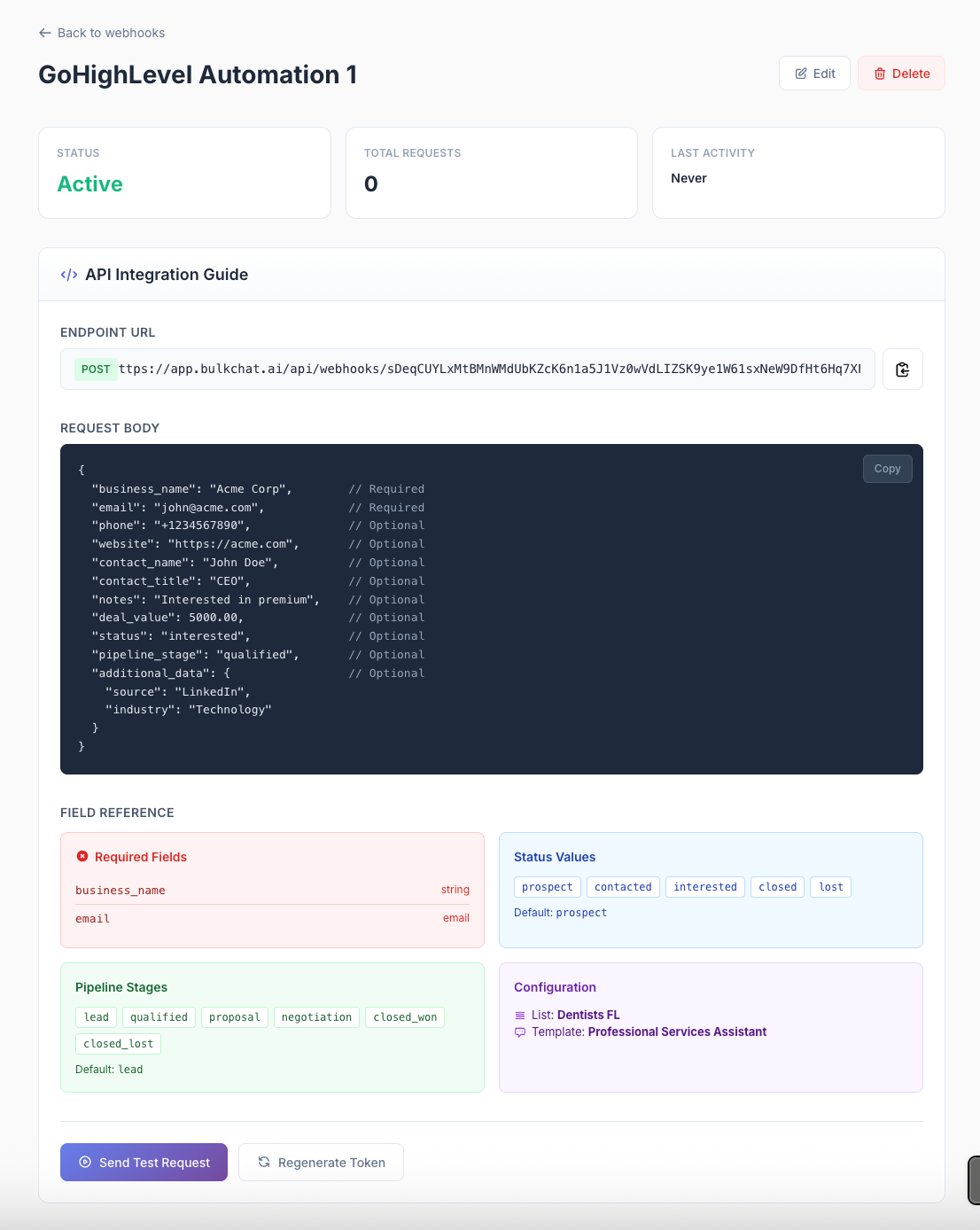The width and height of the screenshot is (980, 1230).
Task: Click the play icon in Send Test Request
Action: 85,1162
